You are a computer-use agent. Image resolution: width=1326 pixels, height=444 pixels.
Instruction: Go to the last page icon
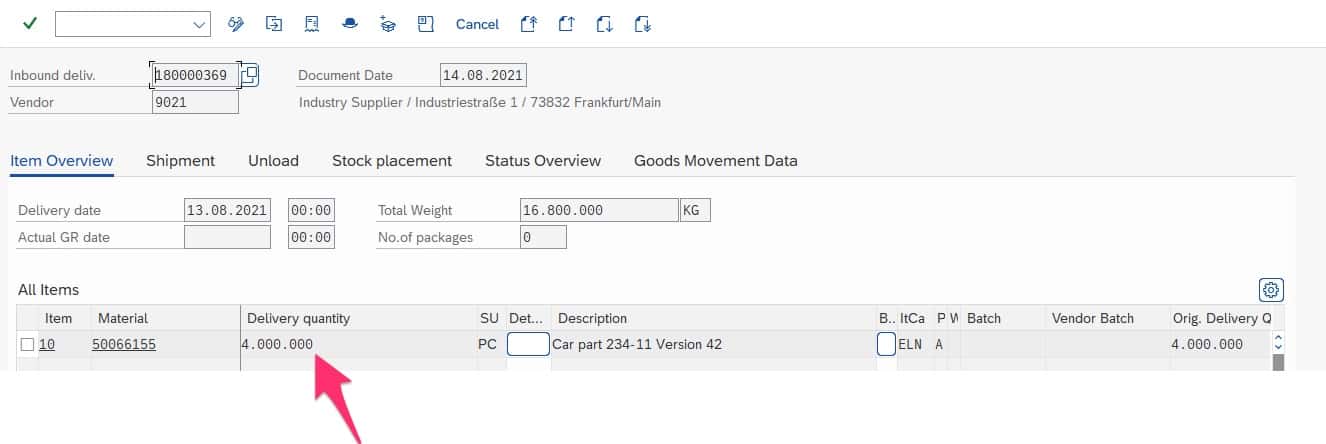[x=642, y=24]
